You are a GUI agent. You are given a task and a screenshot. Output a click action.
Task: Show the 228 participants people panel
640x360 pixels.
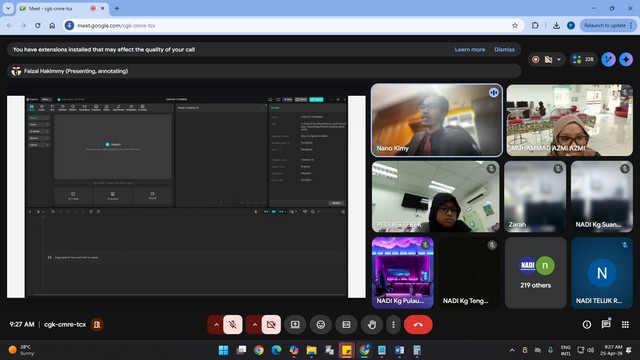[583, 60]
